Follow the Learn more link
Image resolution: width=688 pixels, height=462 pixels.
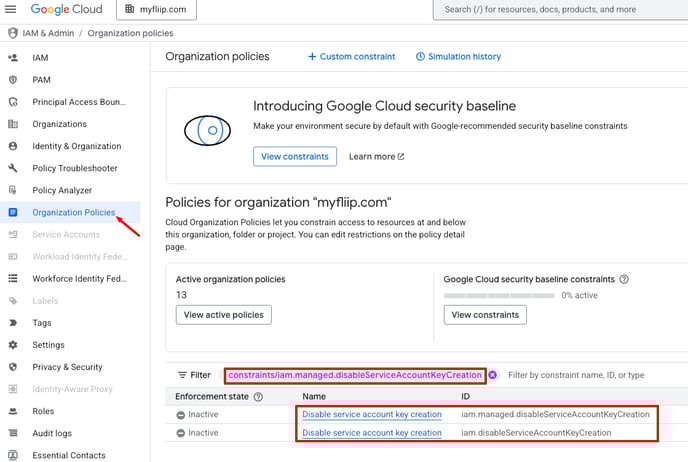click(x=376, y=157)
